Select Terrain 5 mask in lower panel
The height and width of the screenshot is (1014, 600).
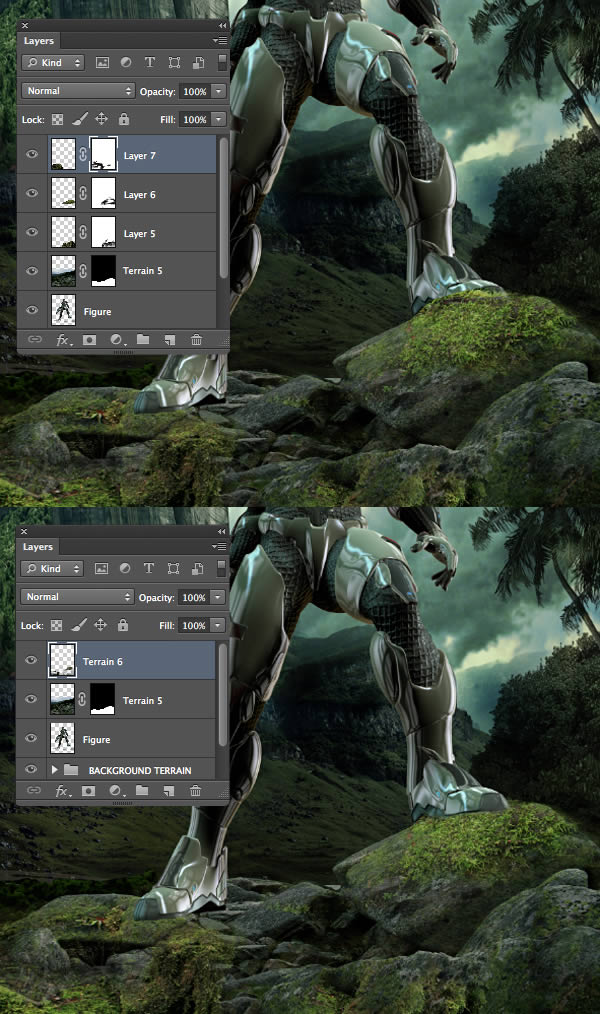(x=102, y=699)
